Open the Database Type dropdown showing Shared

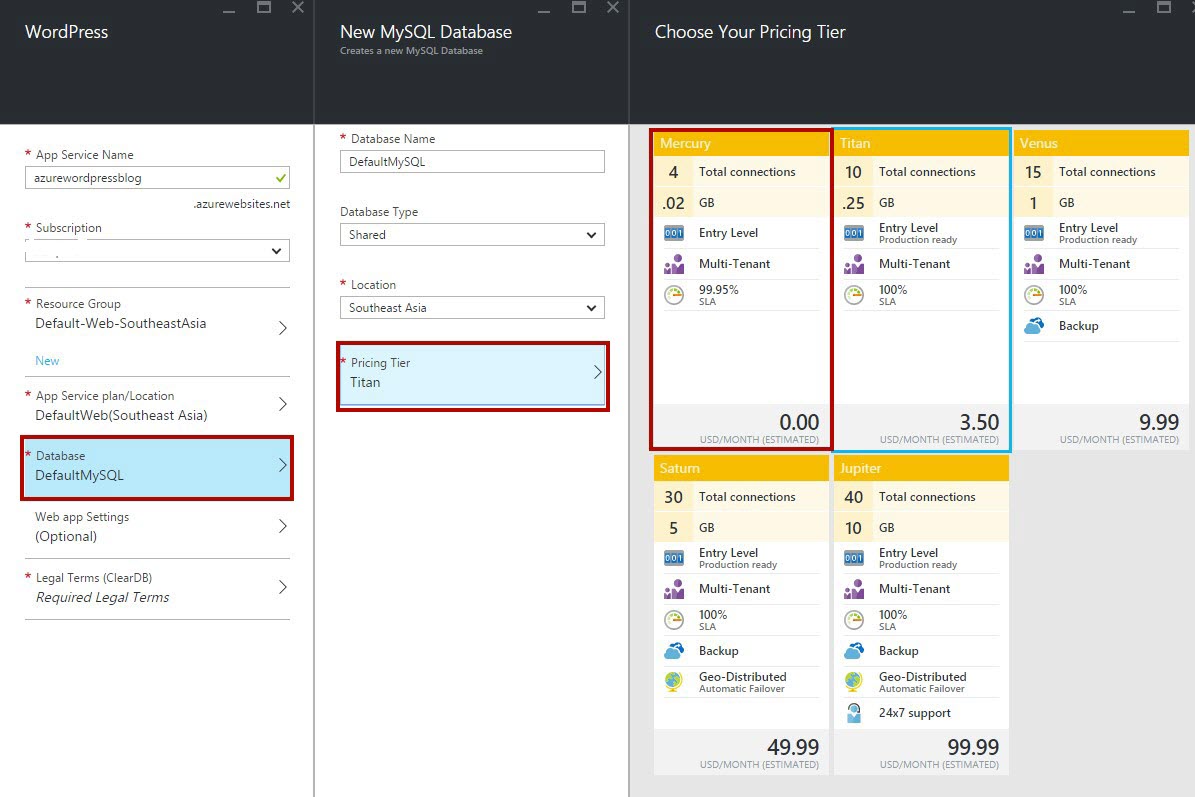click(x=472, y=235)
